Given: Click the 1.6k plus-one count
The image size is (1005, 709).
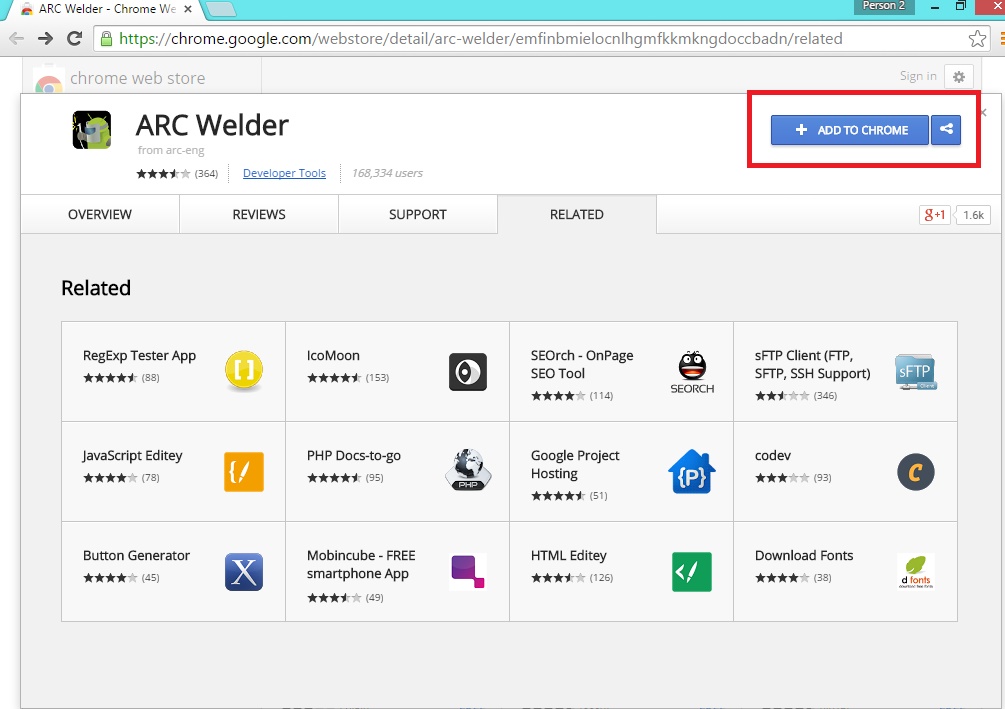Looking at the screenshot, I should pyautogui.click(x=973, y=215).
